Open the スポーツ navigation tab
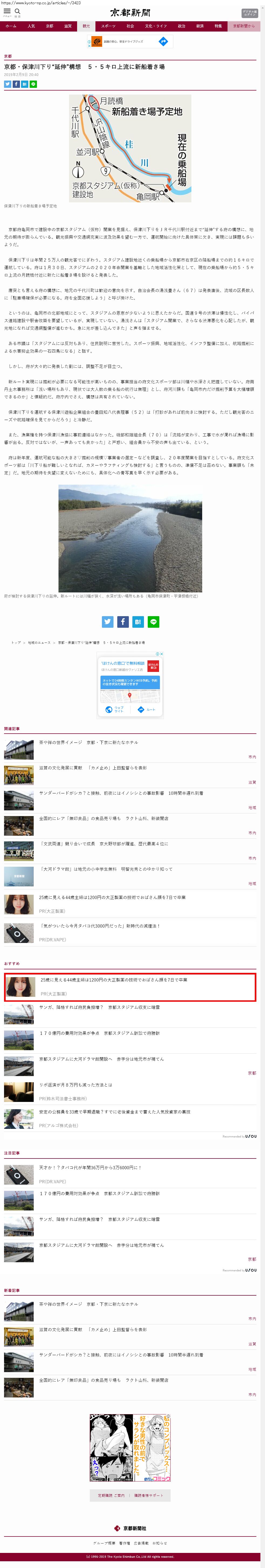 tap(108, 26)
